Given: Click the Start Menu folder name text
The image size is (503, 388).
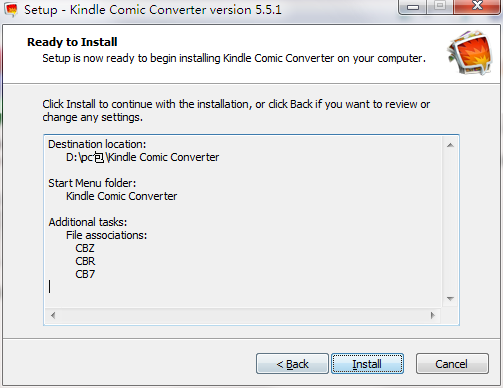Looking at the screenshot, I should tap(121, 196).
